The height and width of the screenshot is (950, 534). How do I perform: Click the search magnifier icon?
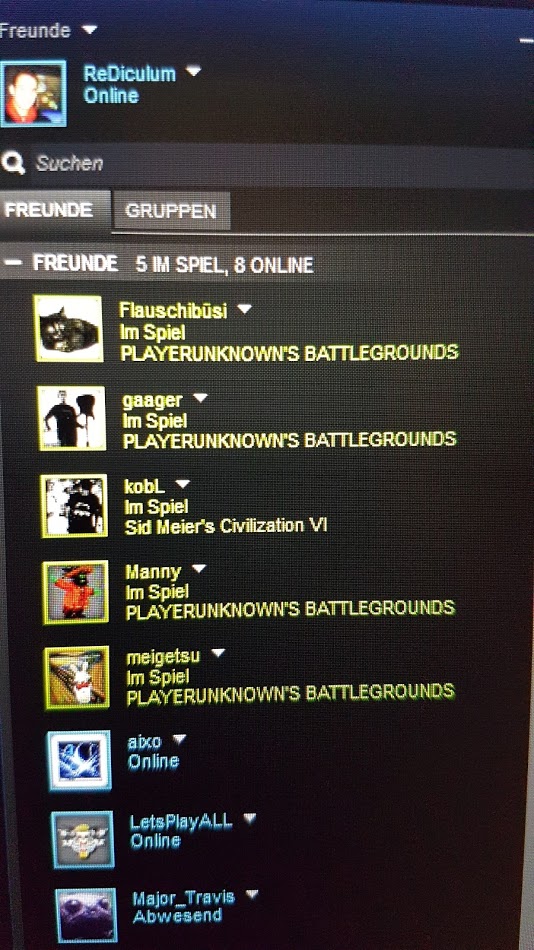[13, 162]
